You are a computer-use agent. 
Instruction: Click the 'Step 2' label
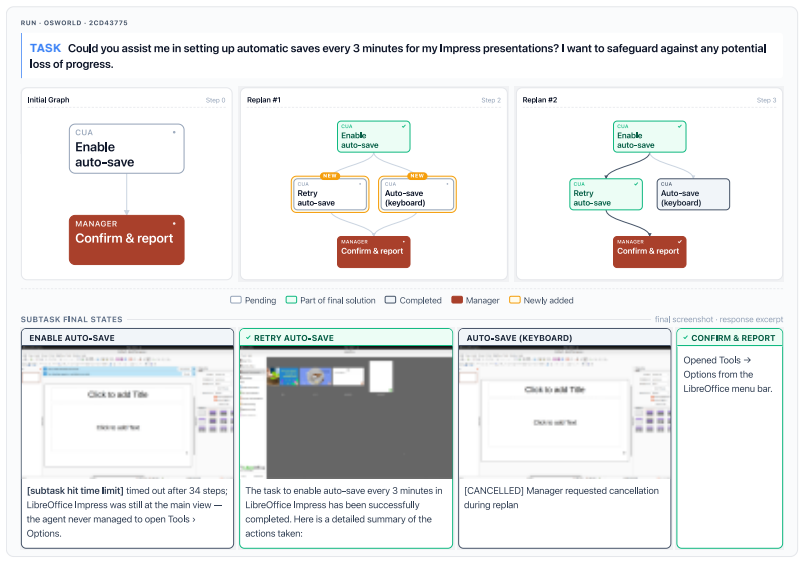[x=491, y=100]
